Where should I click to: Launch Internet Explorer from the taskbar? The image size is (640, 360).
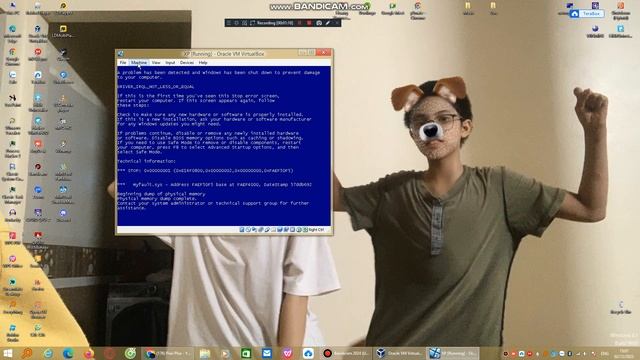pyautogui.click(x=48, y=353)
